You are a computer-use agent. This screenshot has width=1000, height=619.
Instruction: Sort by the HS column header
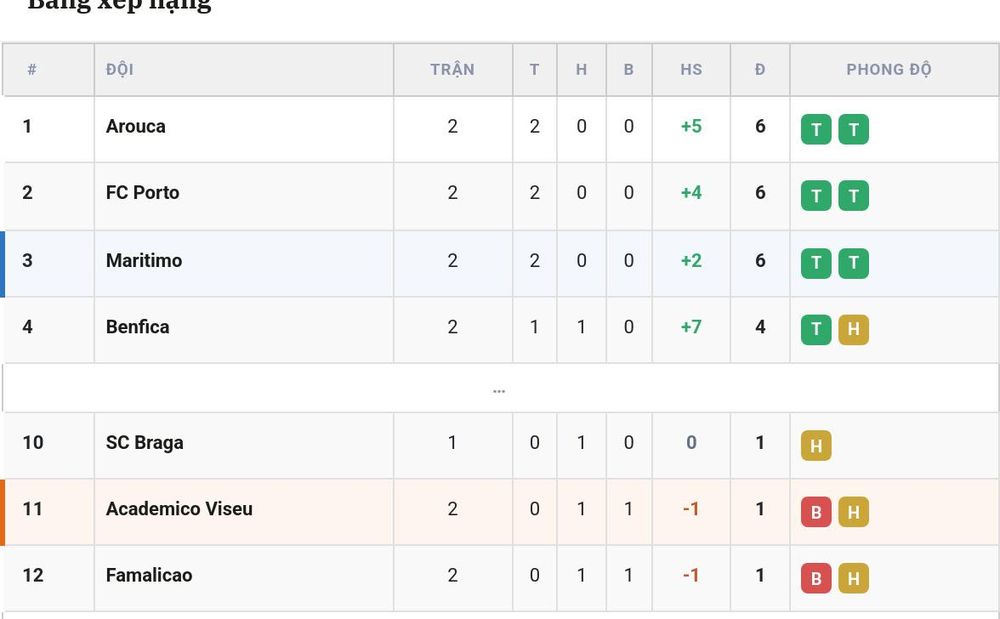click(x=691, y=69)
